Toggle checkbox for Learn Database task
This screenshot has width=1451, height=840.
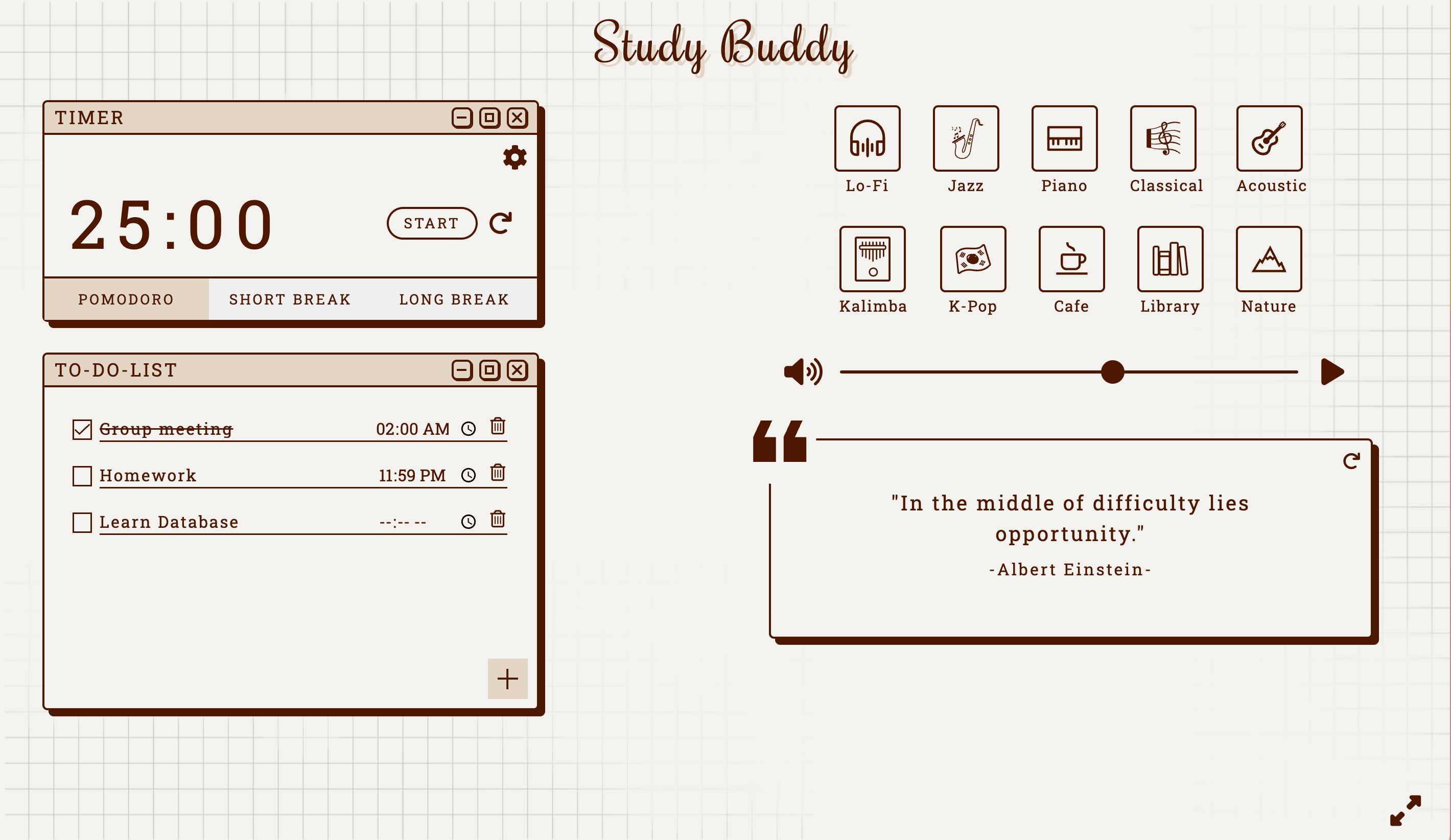pyautogui.click(x=82, y=521)
